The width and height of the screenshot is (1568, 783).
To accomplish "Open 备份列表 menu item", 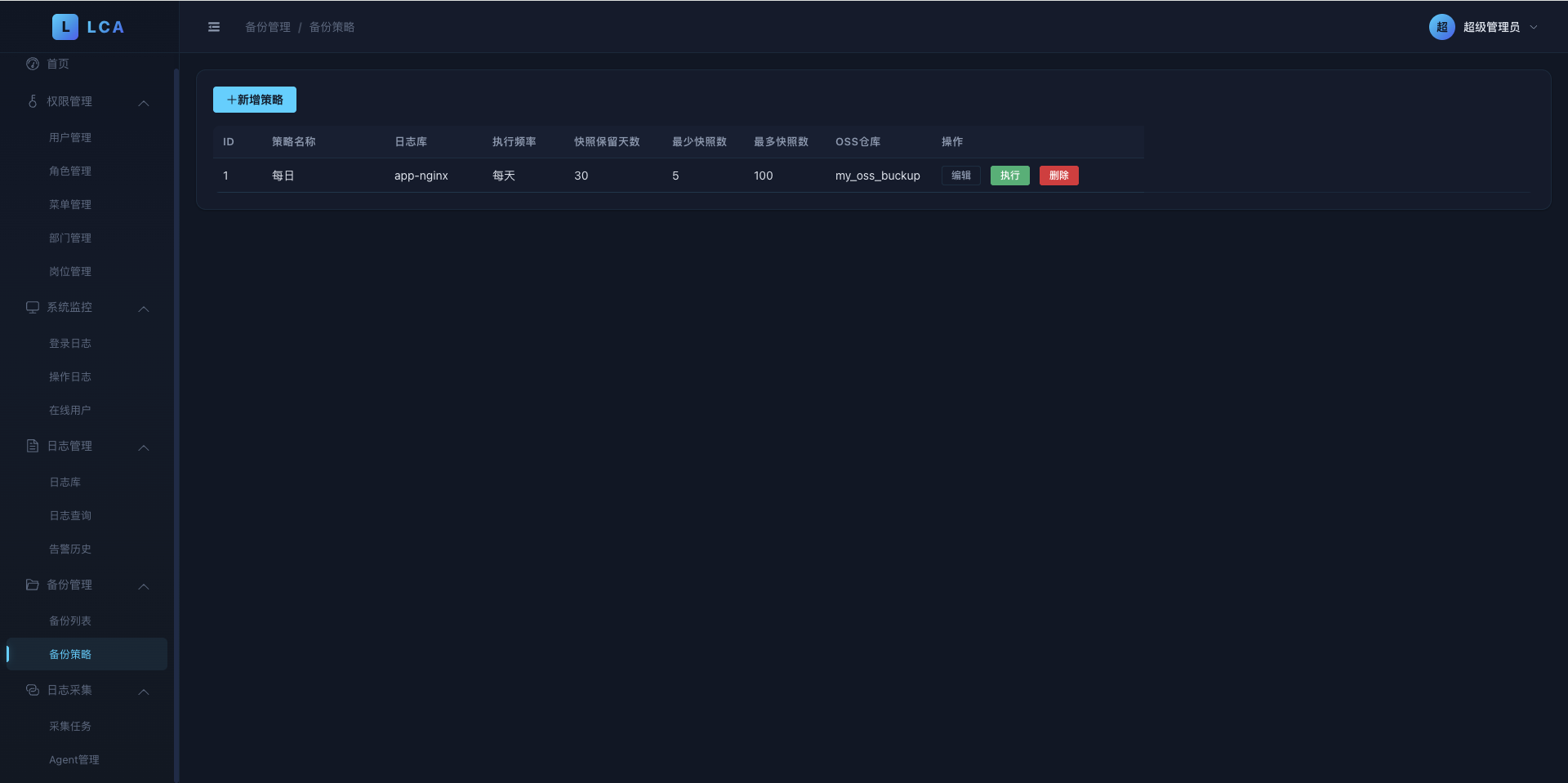I will 70,621.
